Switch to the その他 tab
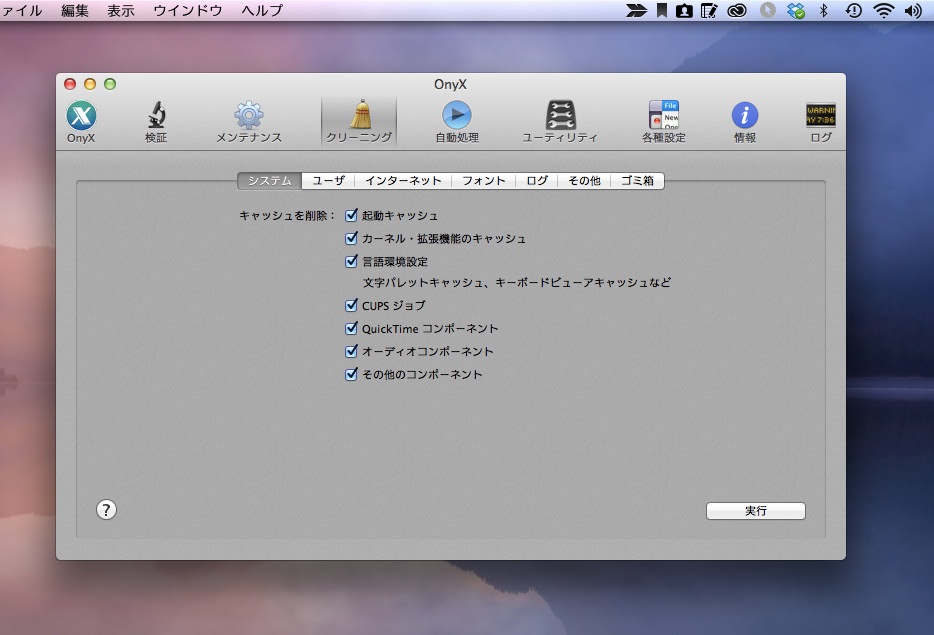The width and height of the screenshot is (934, 635). pos(584,180)
